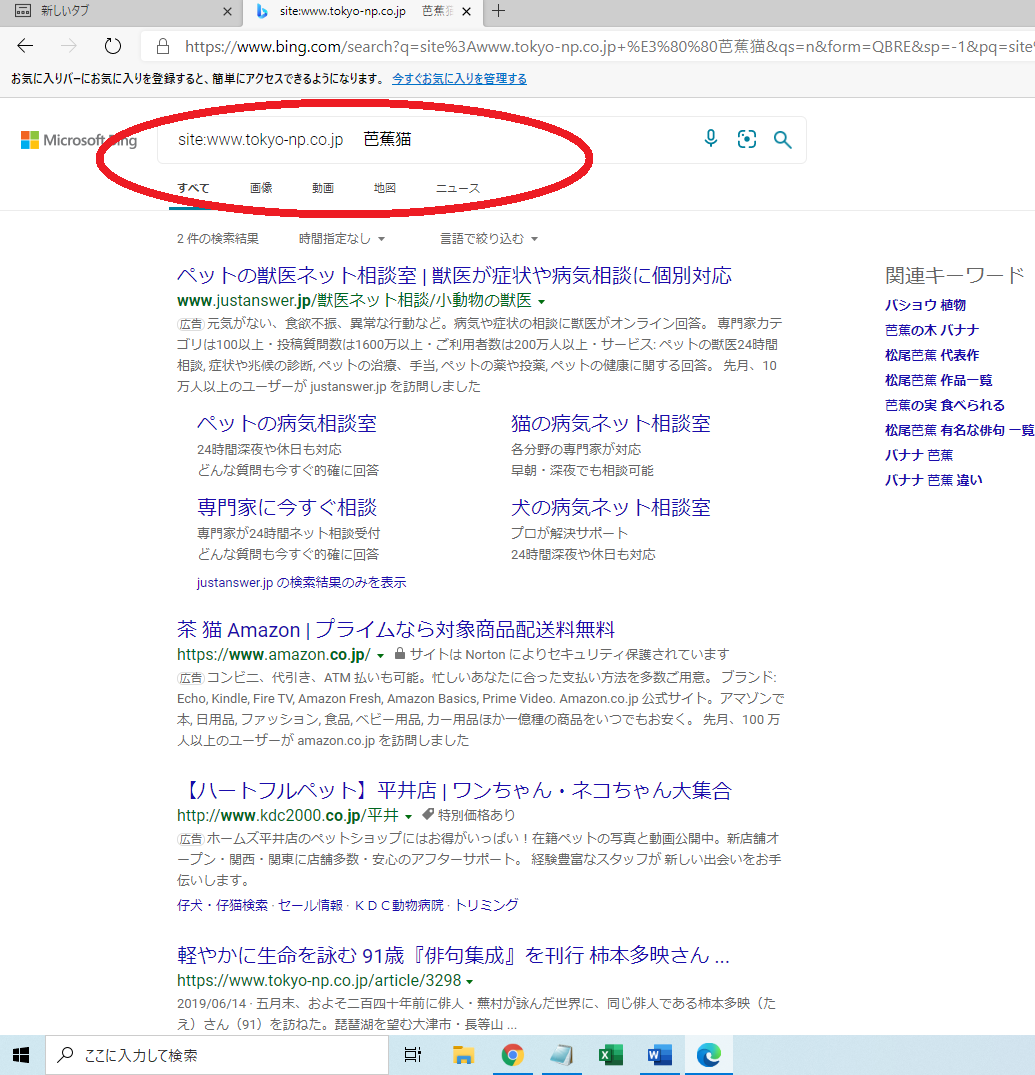Viewport: 1035px width, 1075px height.
Task: Reload the page with the refresh icon
Action: coord(112,46)
